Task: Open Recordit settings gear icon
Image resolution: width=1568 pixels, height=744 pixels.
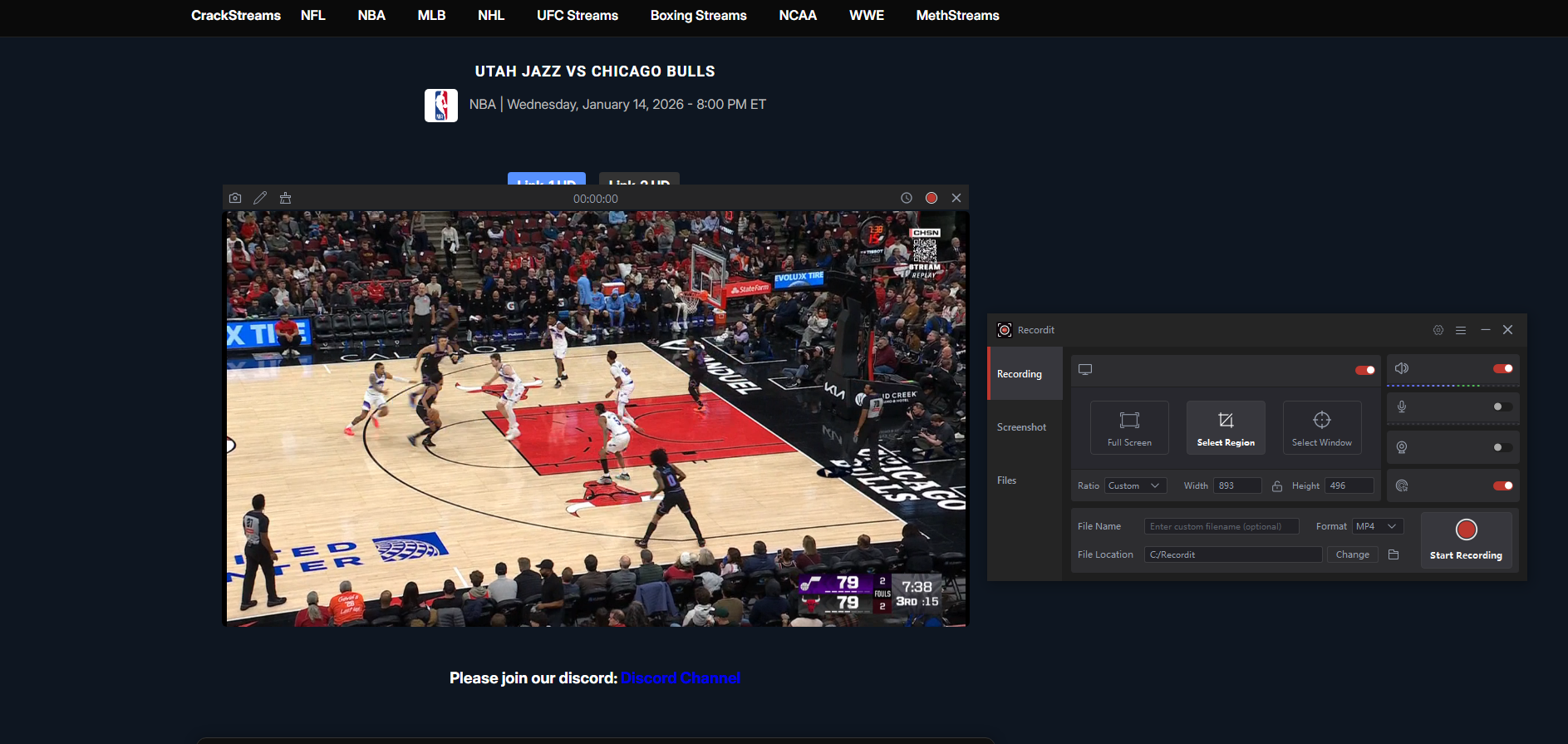Action: coord(1438,330)
